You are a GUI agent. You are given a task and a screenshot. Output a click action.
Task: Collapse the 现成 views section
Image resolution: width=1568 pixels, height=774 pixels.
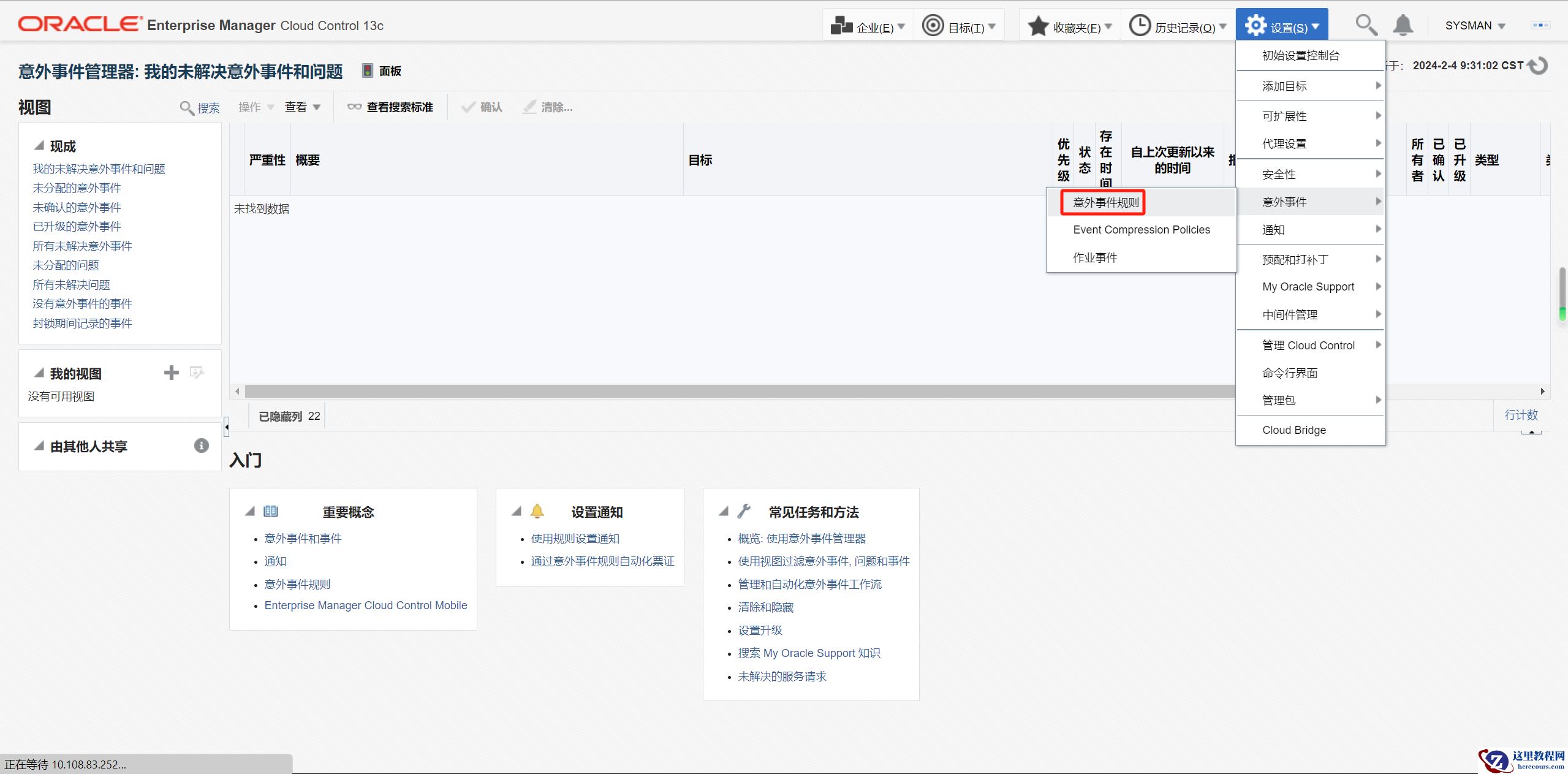point(39,146)
